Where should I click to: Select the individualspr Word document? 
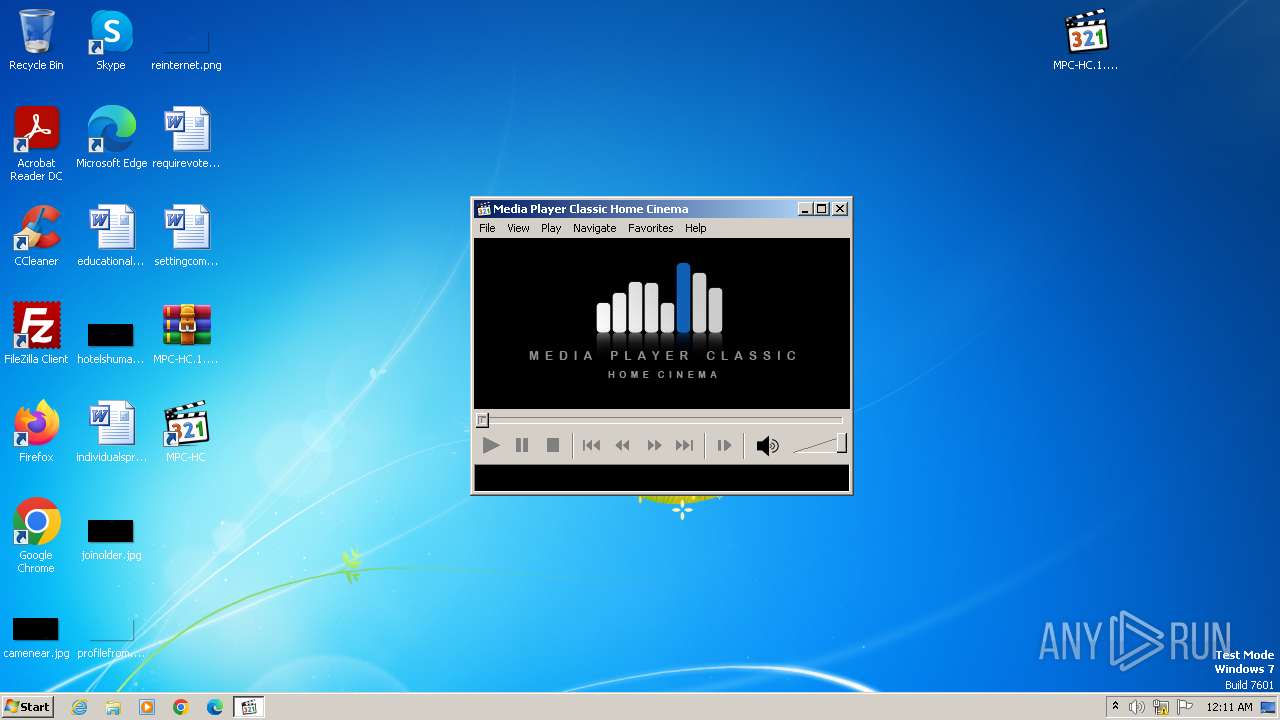[111, 432]
